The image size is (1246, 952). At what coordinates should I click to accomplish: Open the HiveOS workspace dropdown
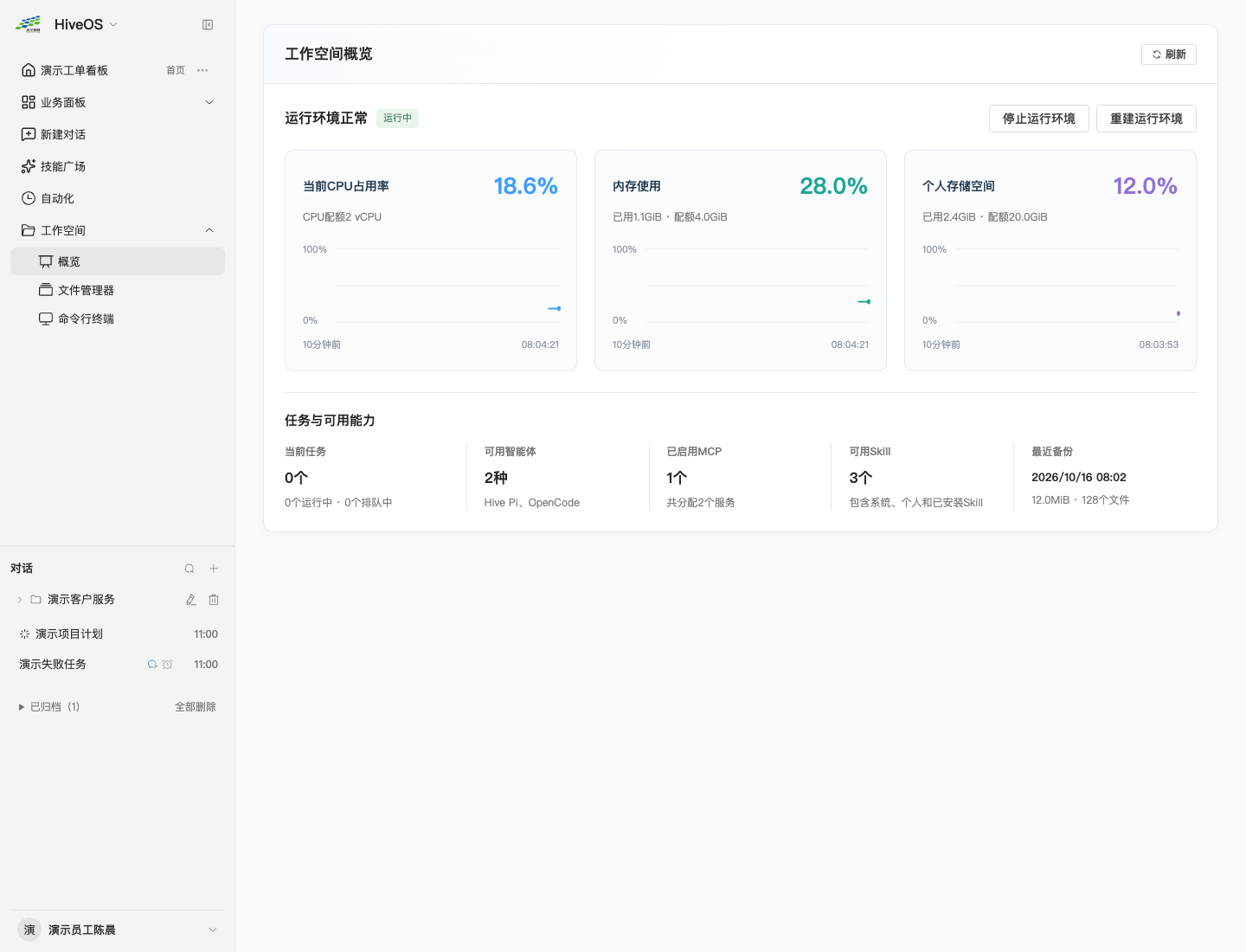[x=113, y=24]
